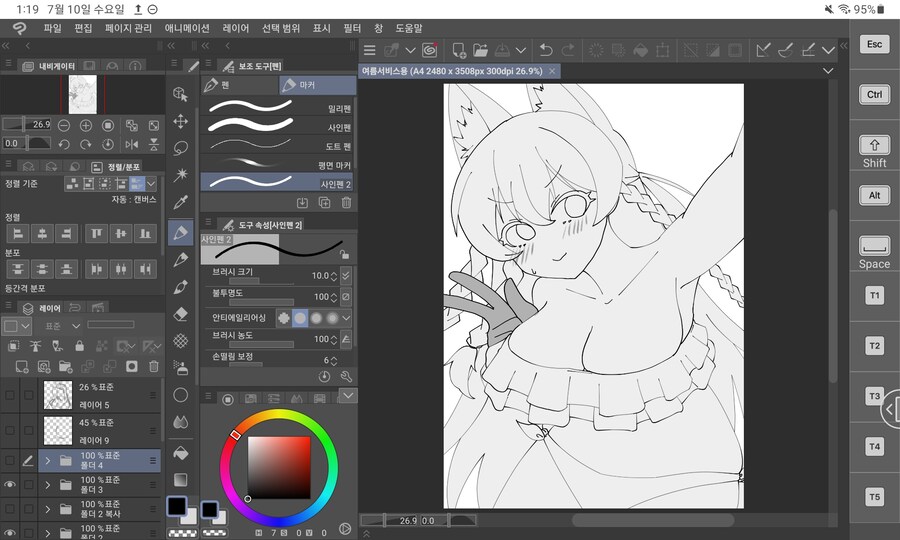Image resolution: width=900 pixels, height=540 pixels.
Task: Select the Lasso selection tool
Action: point(181,148)
